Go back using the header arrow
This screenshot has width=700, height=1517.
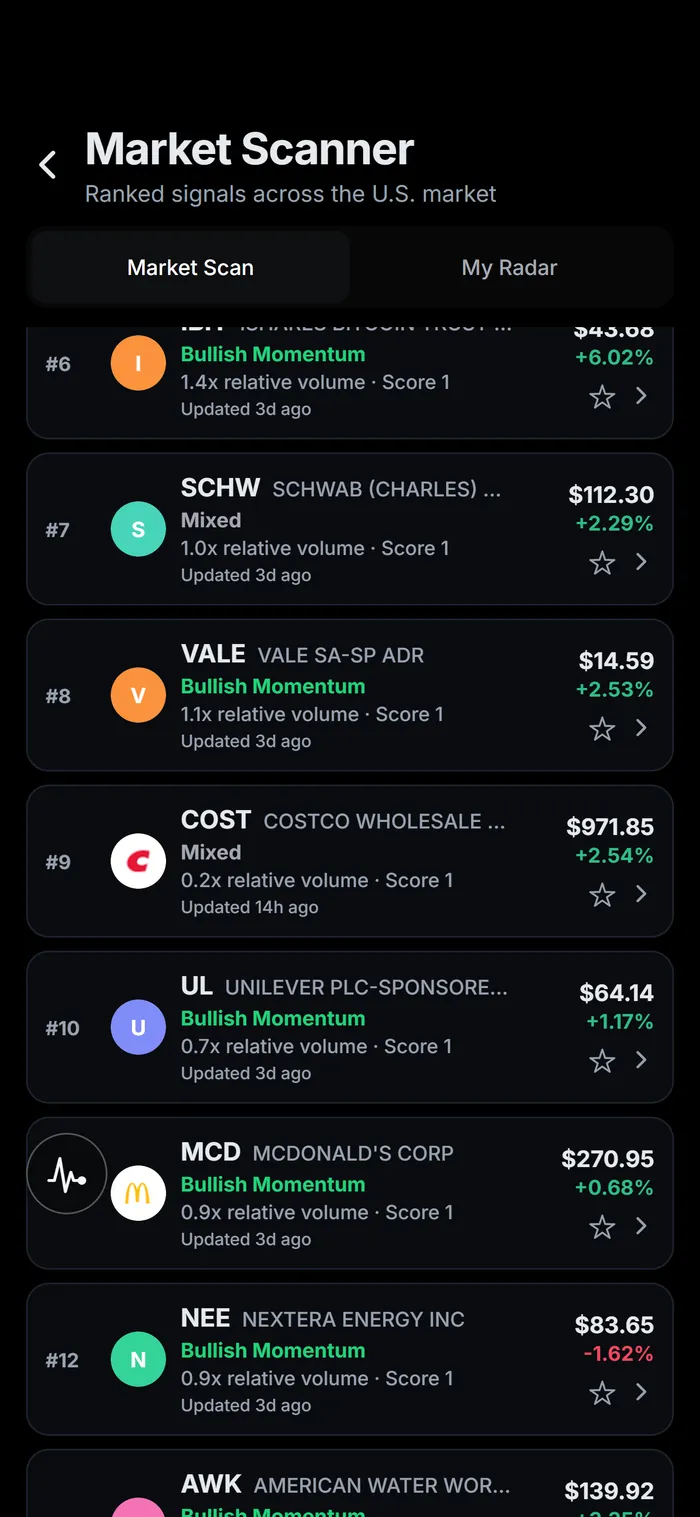point(47,165)
